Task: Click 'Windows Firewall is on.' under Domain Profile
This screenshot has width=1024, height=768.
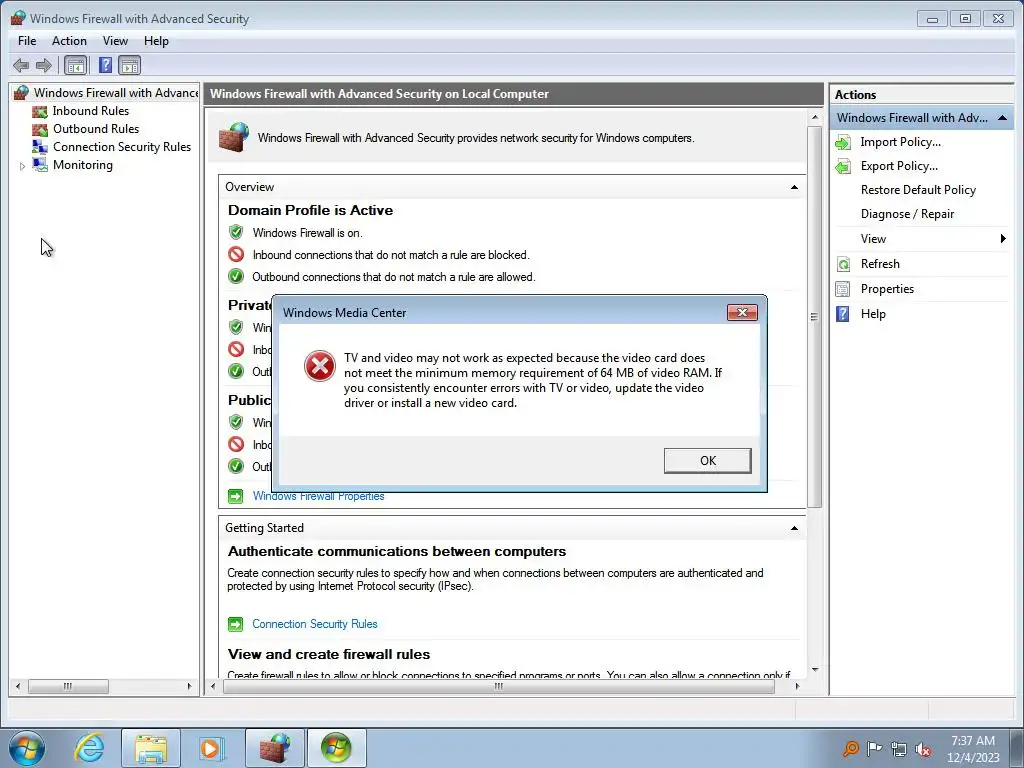Action: point(307,233)
